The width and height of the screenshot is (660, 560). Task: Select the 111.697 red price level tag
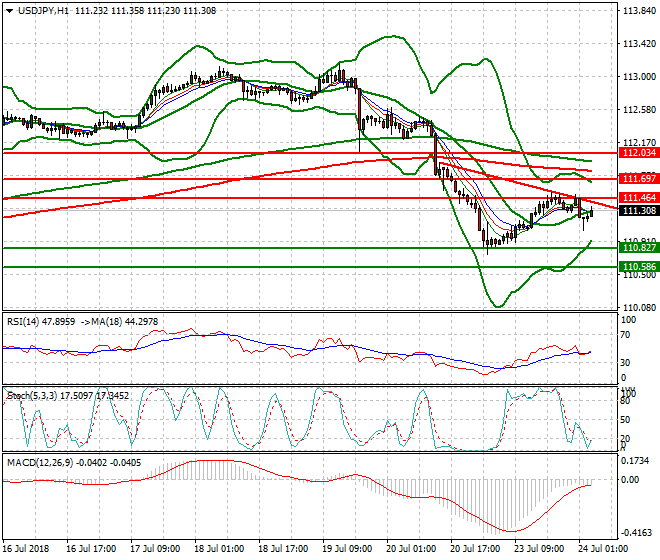click(638, 178)
